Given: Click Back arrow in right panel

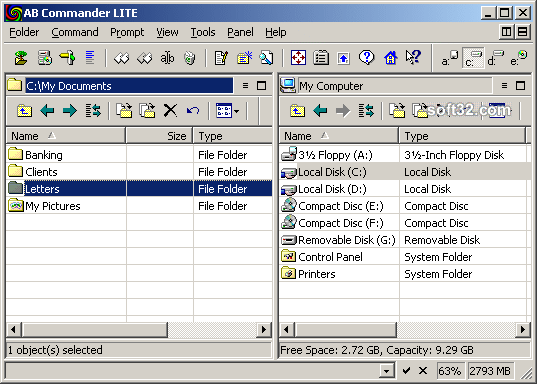Looking at the screenshot, I should click(x=320, y=111).
